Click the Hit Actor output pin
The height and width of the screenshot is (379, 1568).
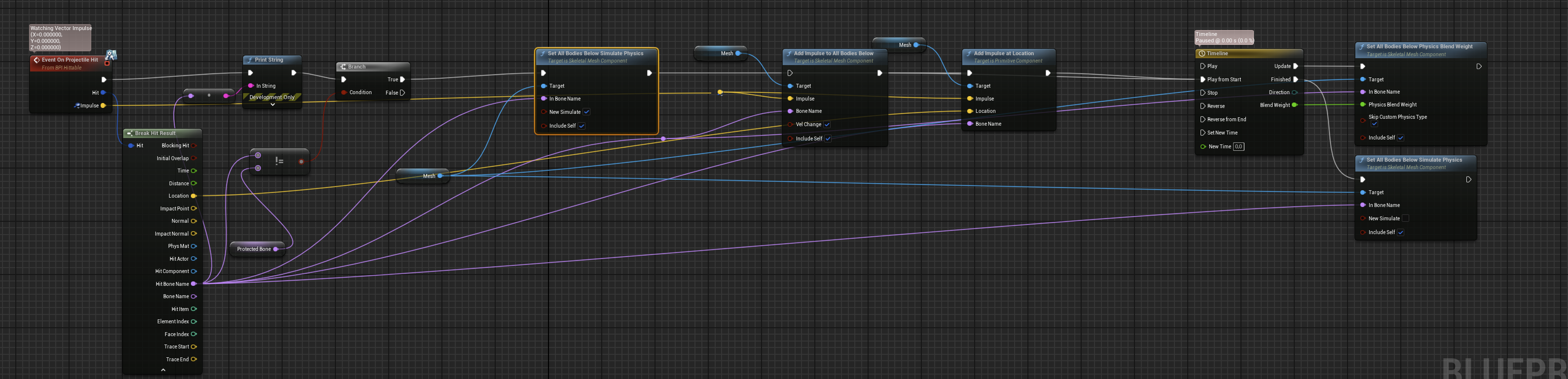[194, 259]
